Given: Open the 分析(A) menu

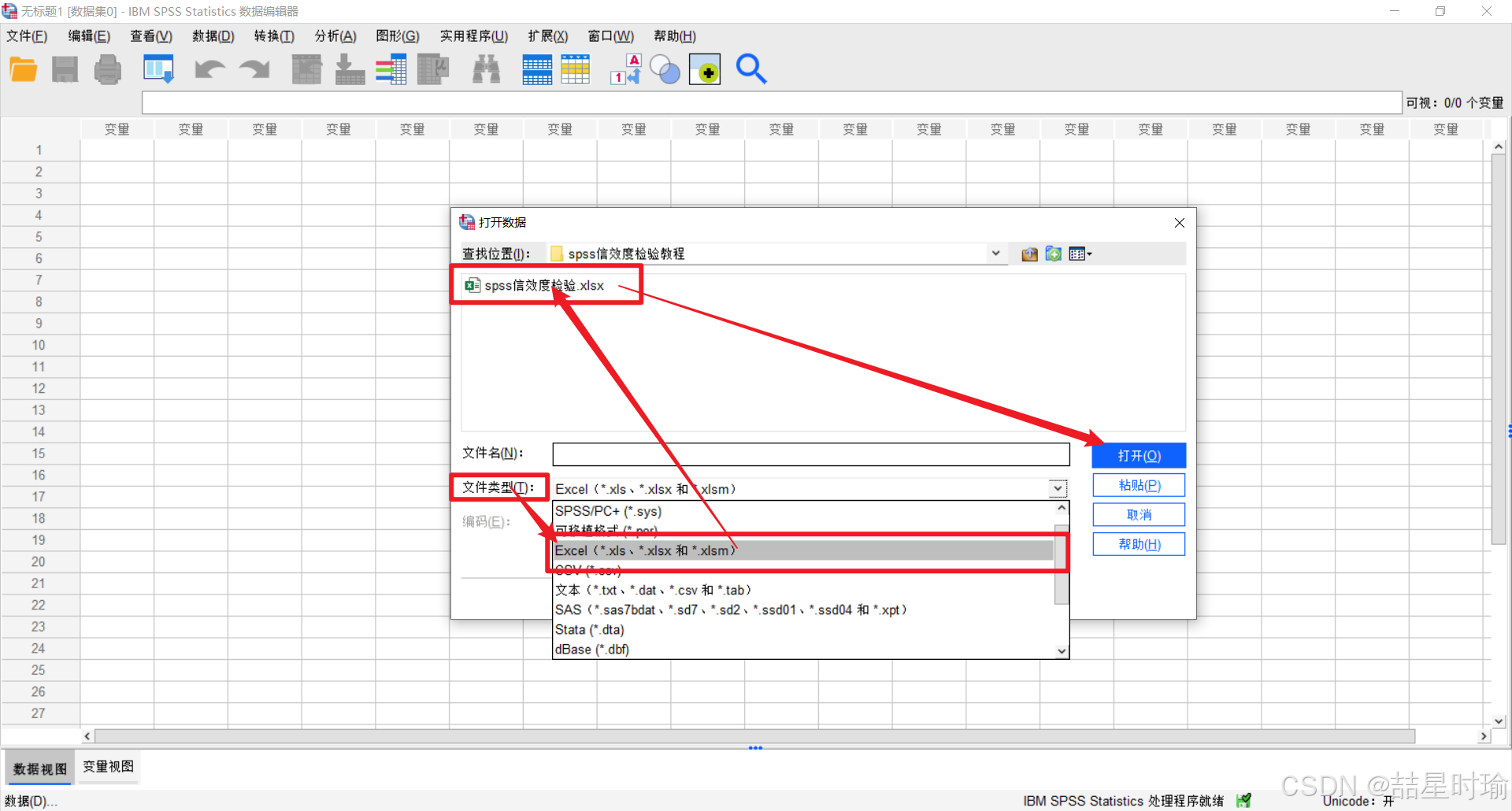Looking at the screenshot, I should pos(335,36).
